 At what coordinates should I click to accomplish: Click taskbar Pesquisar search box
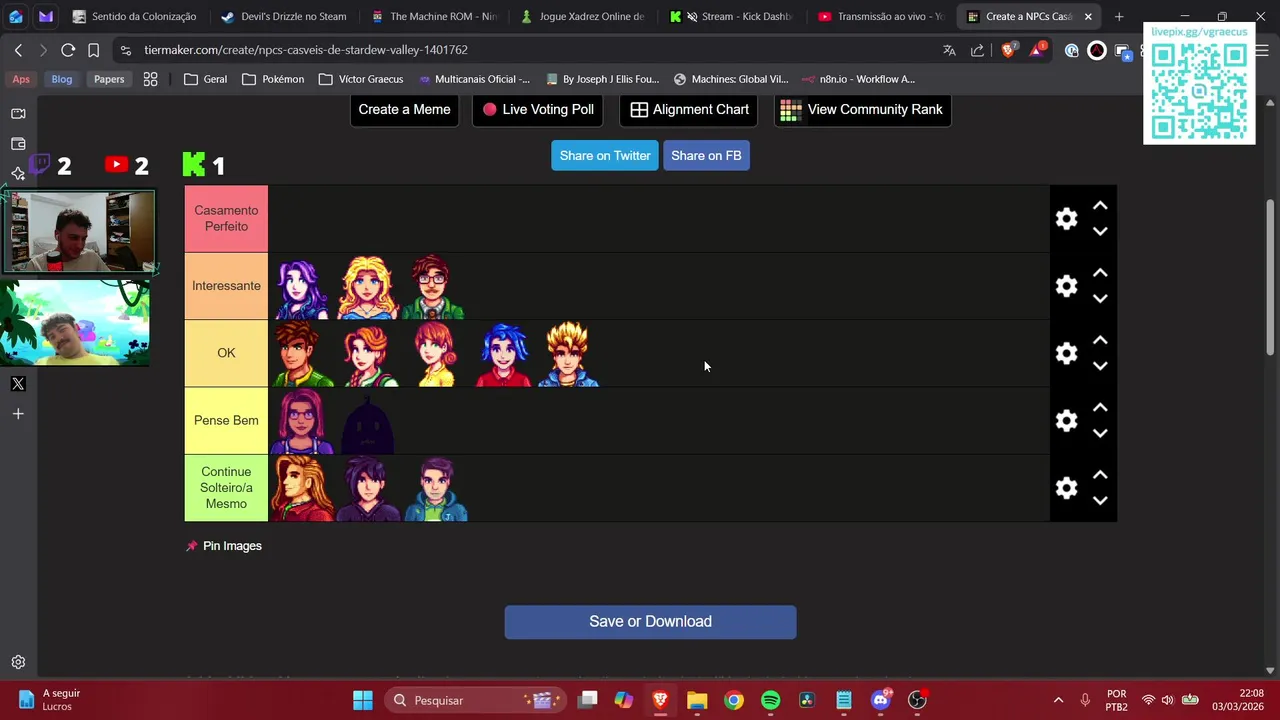click(475, 700)
